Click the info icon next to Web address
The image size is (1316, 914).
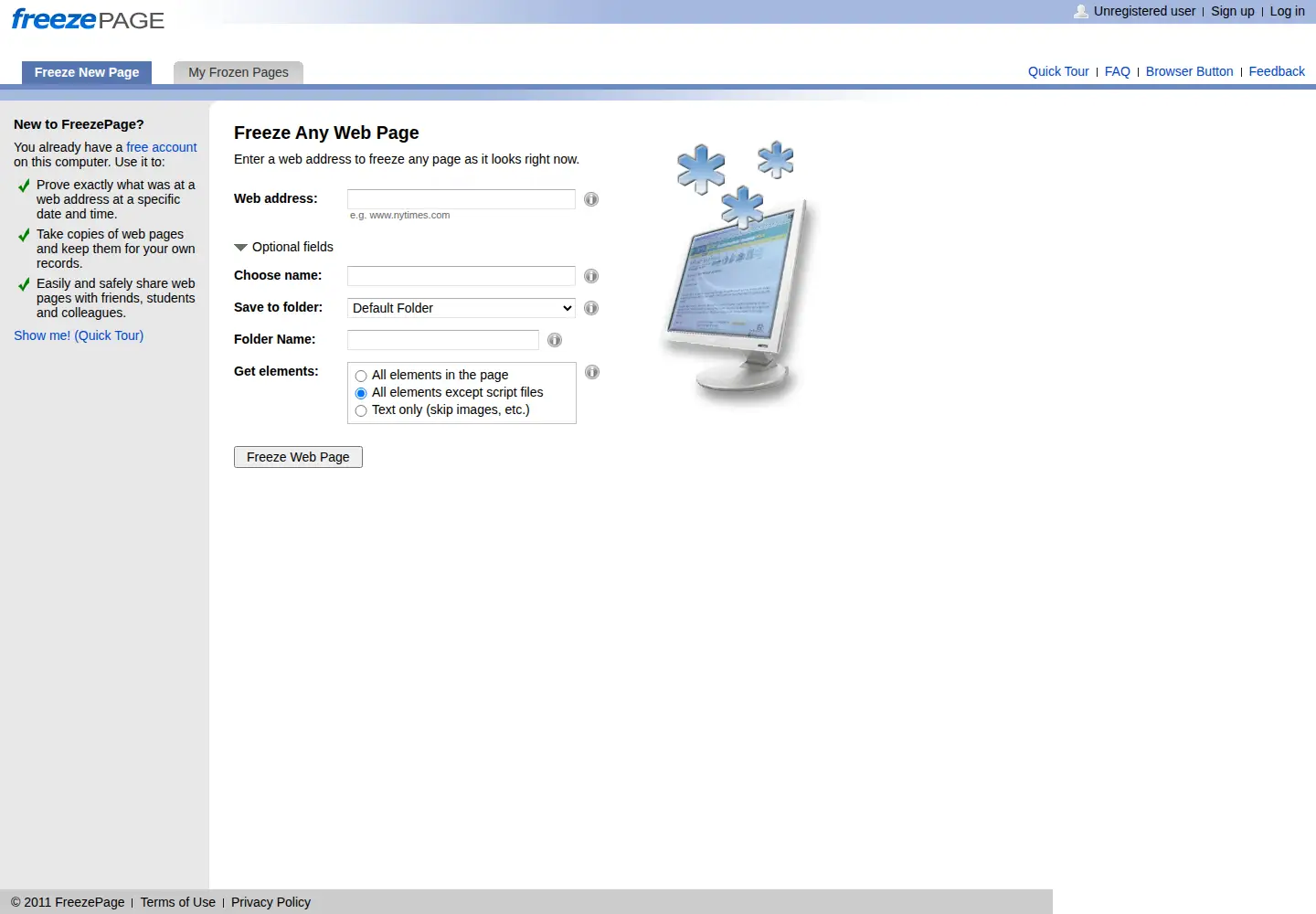pyautogui.click(x=591, y=199)
